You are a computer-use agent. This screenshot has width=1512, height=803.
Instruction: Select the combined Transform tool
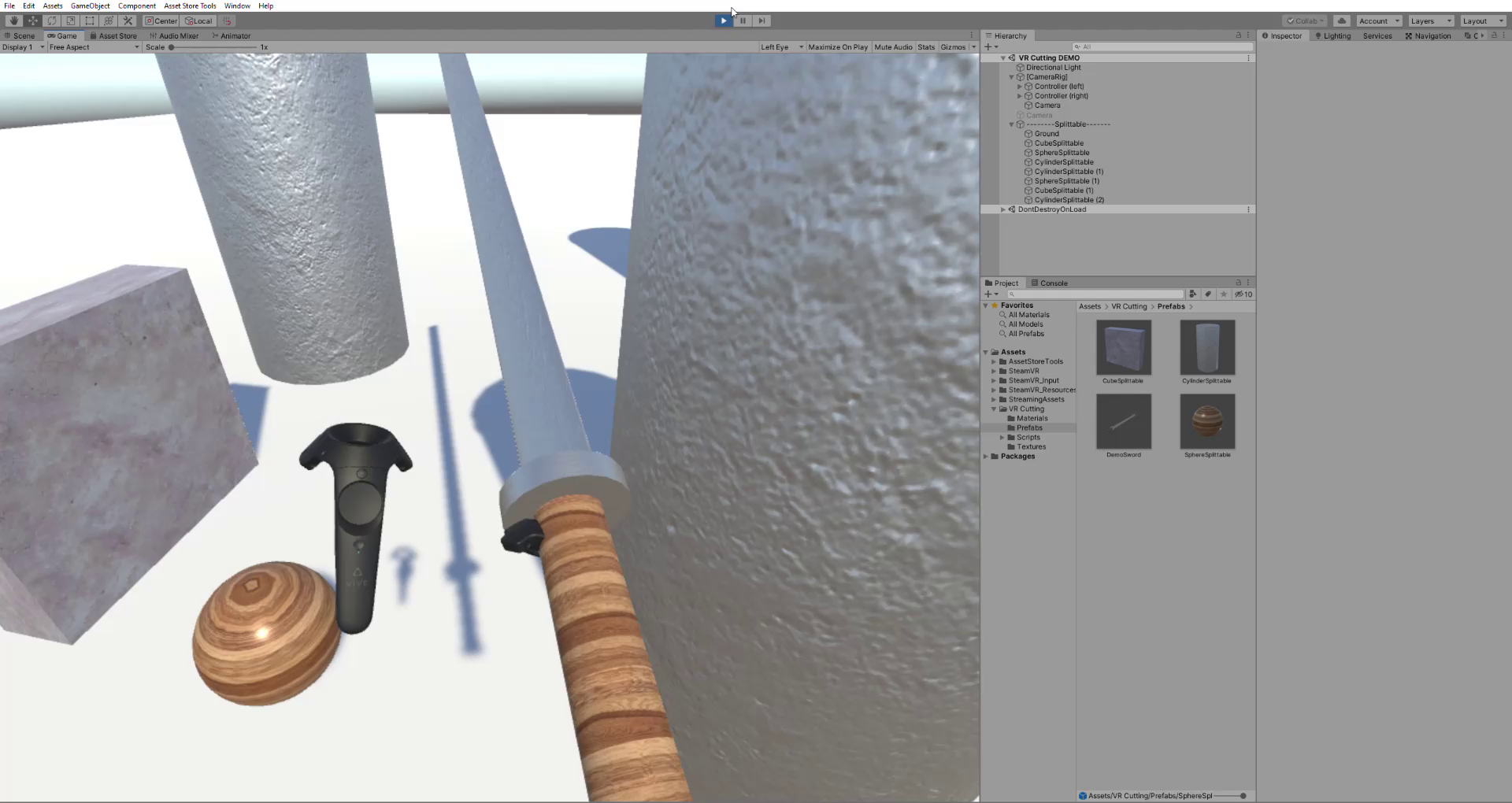pyautogui.click(x=109, y=20)
